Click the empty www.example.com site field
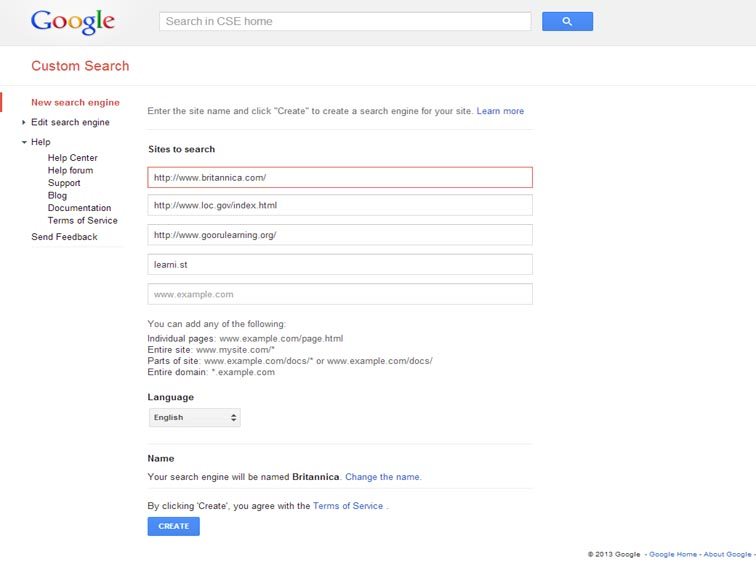Image resolution: width=756 pixels, height=567 pixels. click(x=340, y=294)
